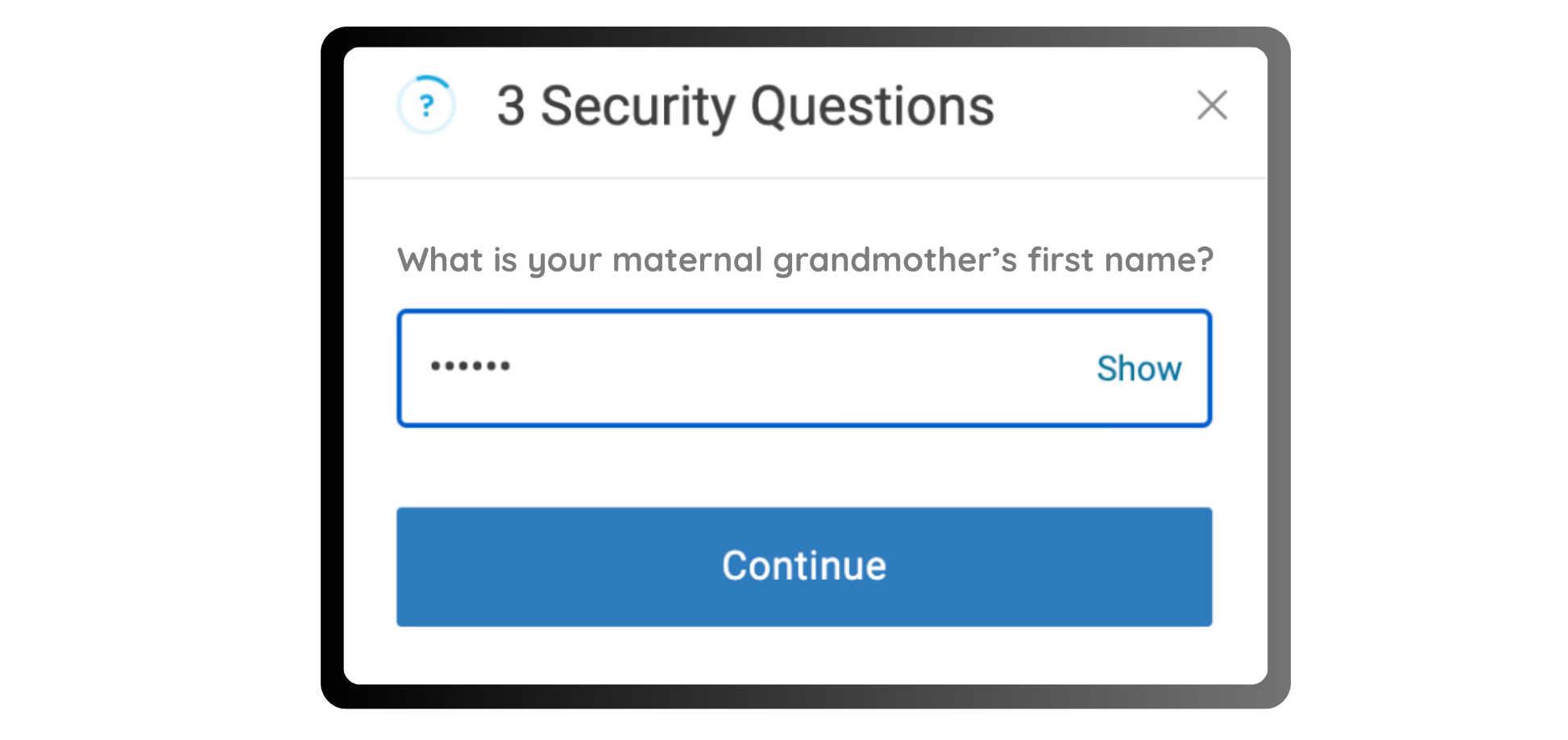The image size is (1568, 740).
Task: Toggle answer visibility with Show
Action: coord(1139,368)
